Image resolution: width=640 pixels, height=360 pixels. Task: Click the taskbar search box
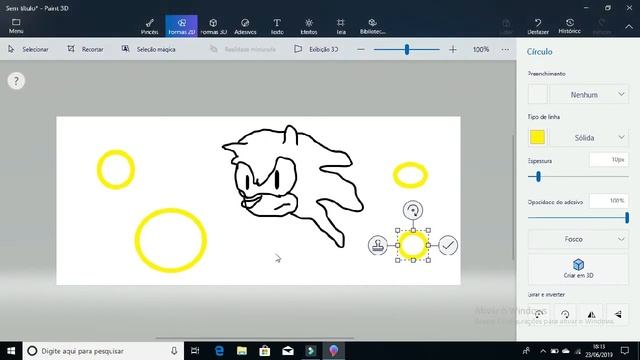click(103, 351)
